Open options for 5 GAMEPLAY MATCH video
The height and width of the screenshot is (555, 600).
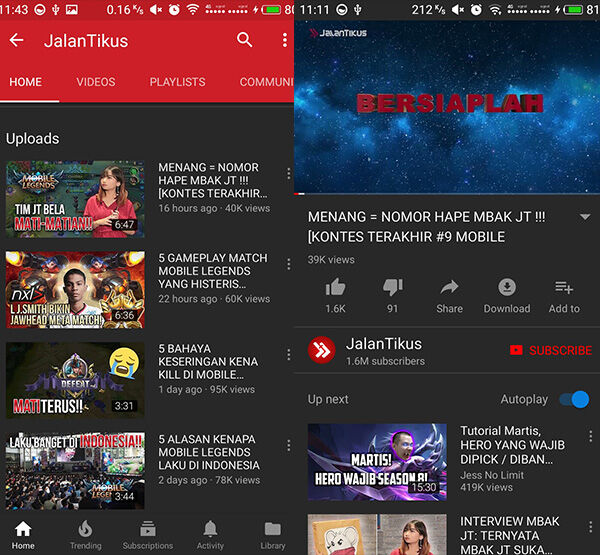[289, 264]
